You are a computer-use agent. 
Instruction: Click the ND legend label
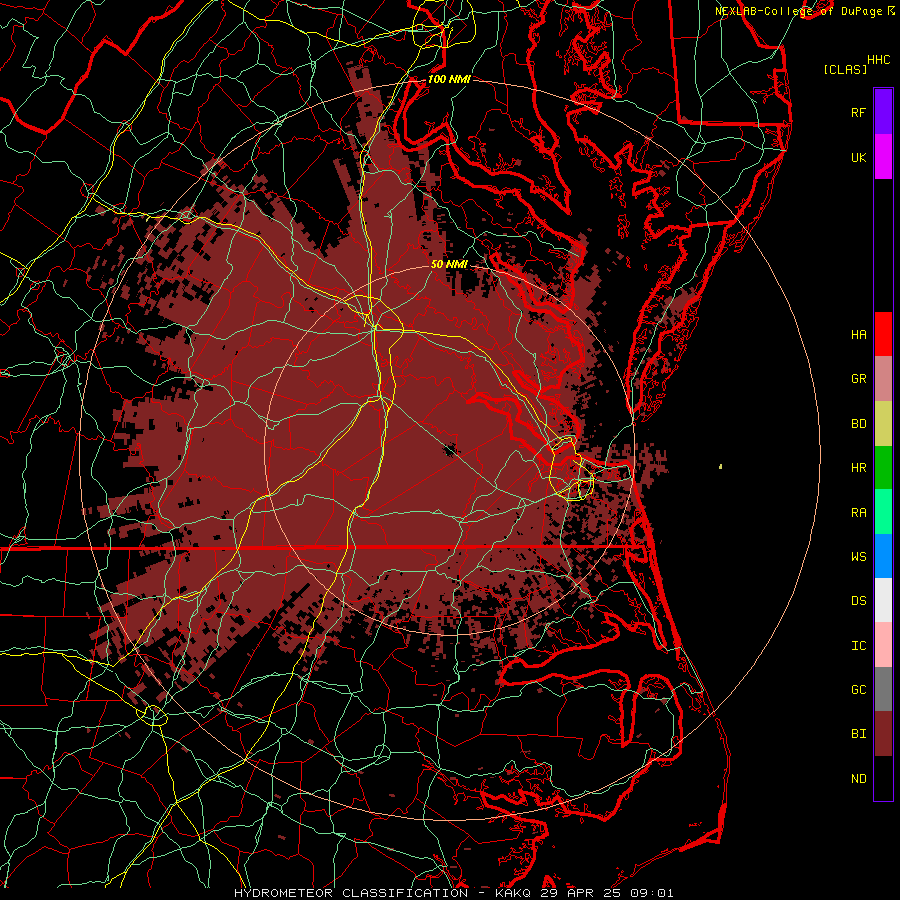click(x=858, y=779)
